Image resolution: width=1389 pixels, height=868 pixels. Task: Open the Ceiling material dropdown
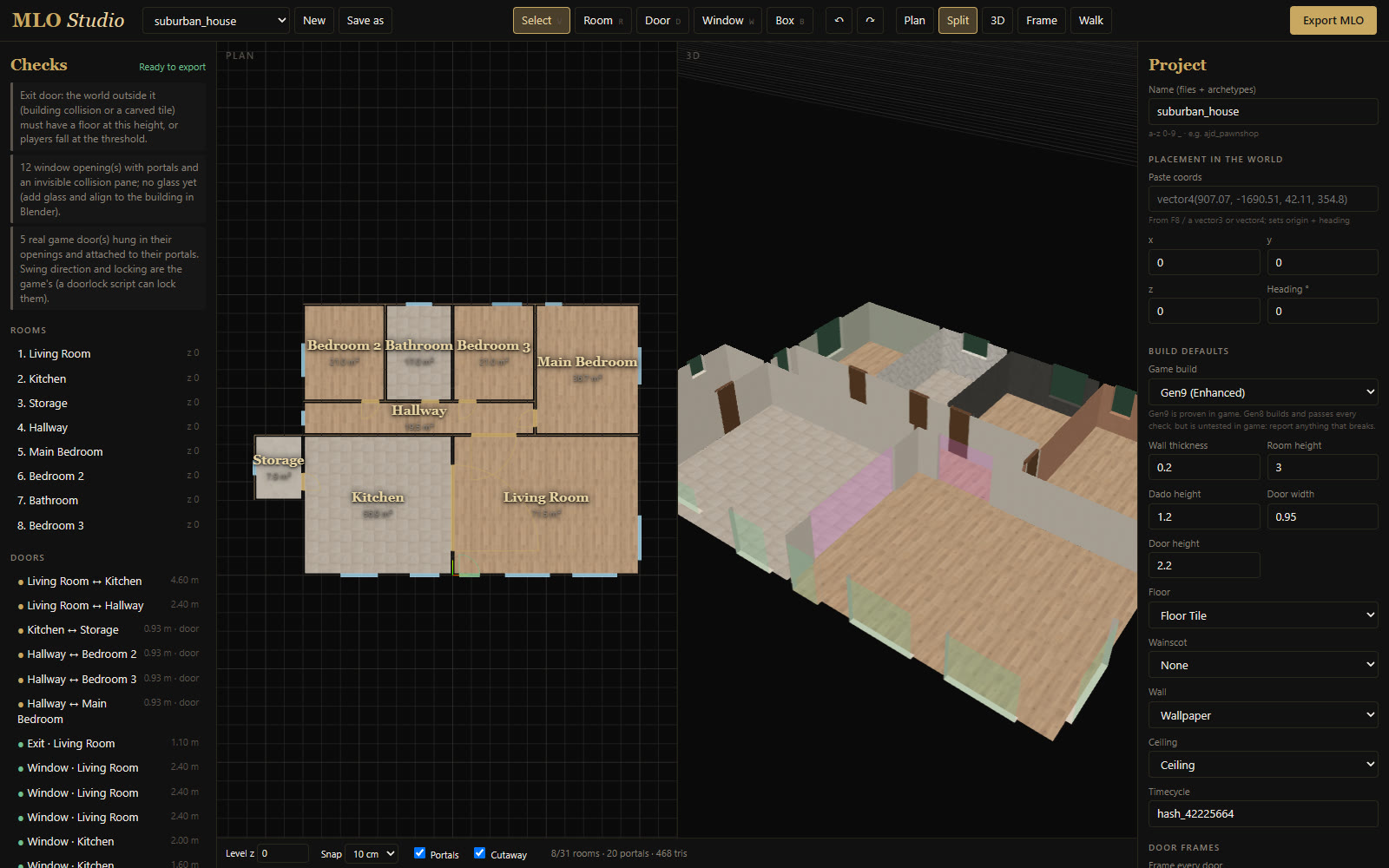coord(1263,765)
